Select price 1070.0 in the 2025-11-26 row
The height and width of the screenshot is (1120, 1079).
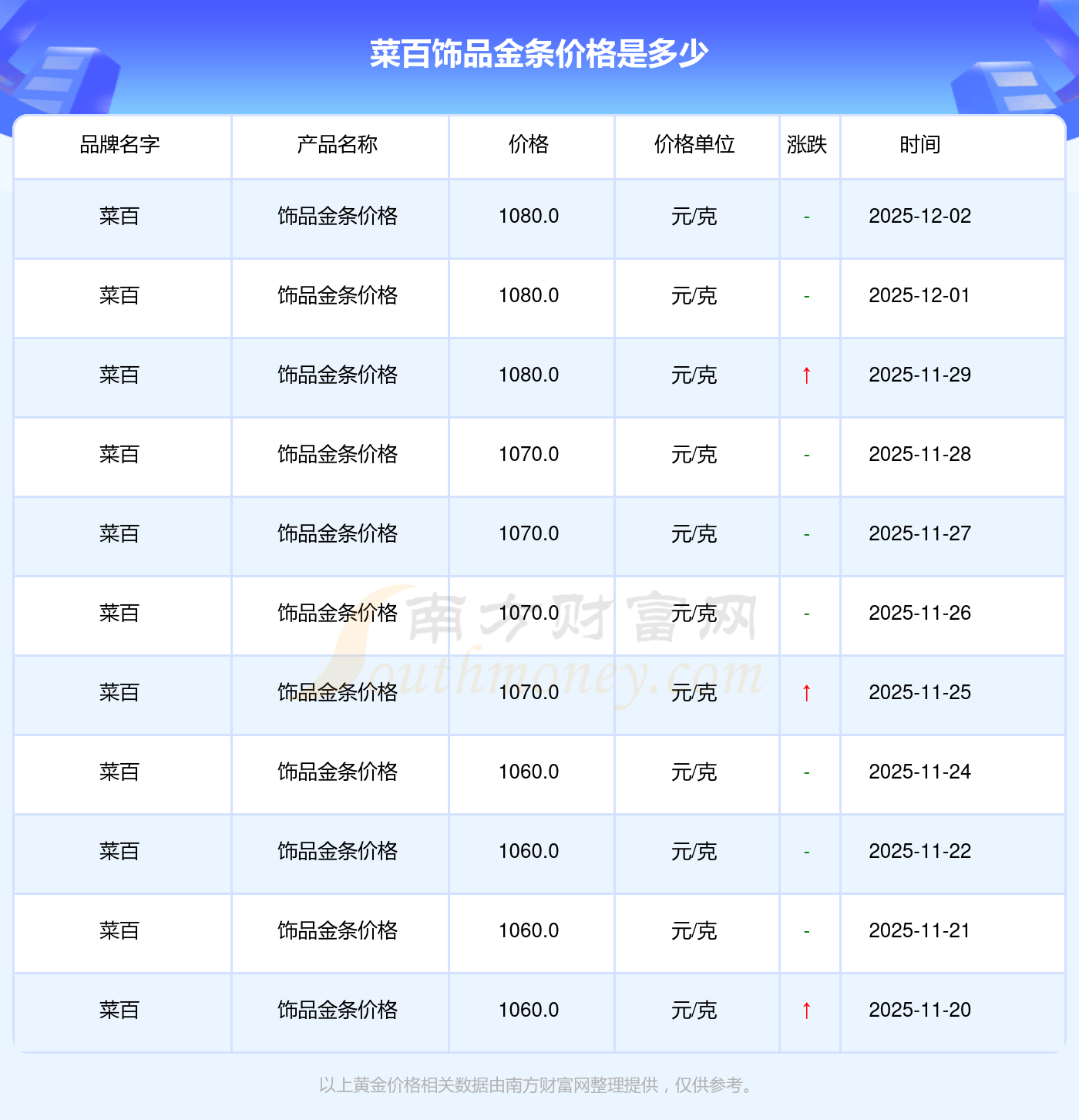529,614
